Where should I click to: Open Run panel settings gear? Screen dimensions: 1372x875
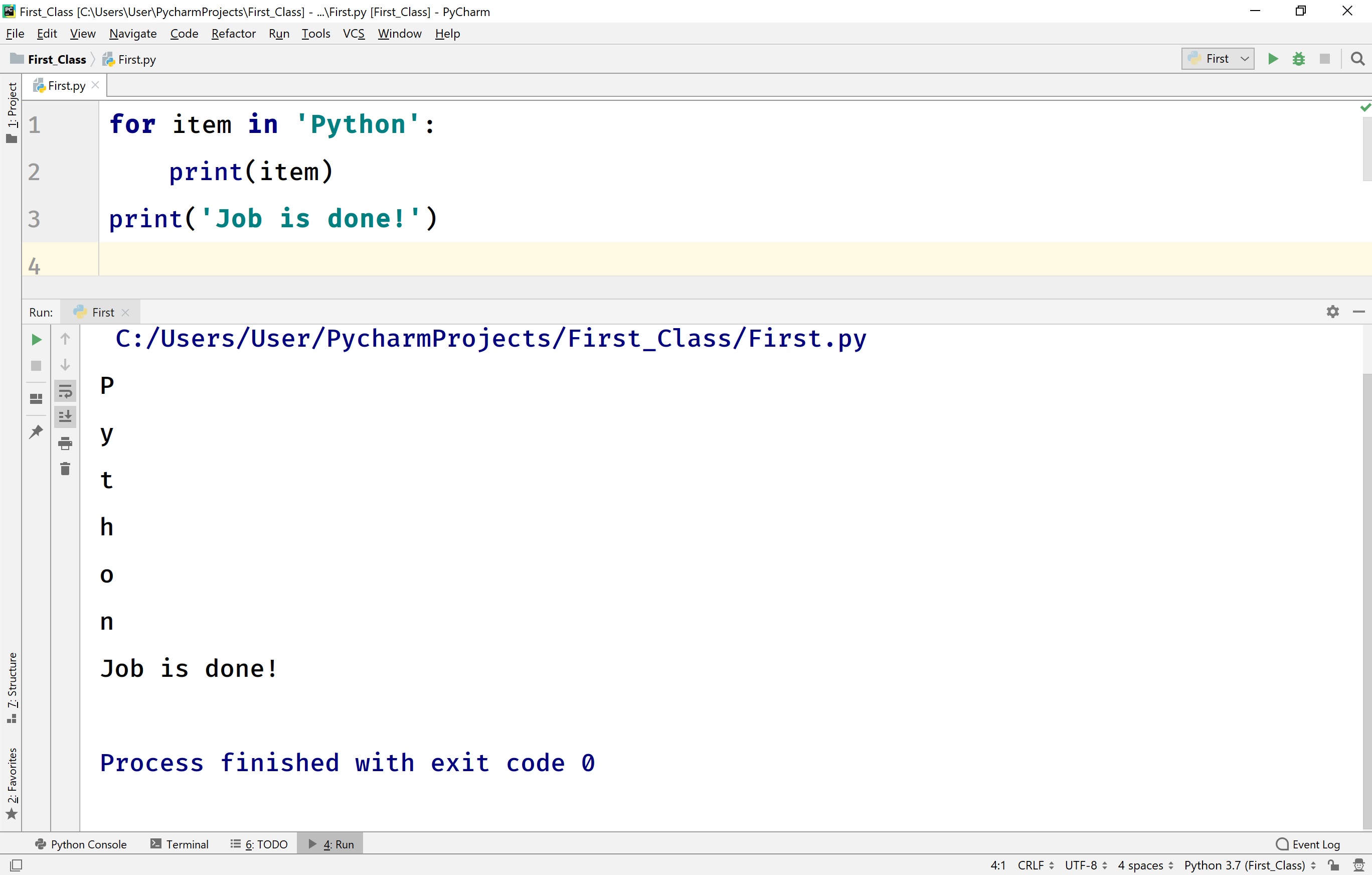1332,312
